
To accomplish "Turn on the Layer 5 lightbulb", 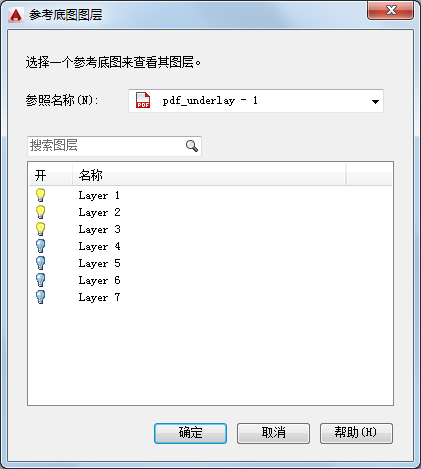I will pyautogui.click(x=40, y=263).
